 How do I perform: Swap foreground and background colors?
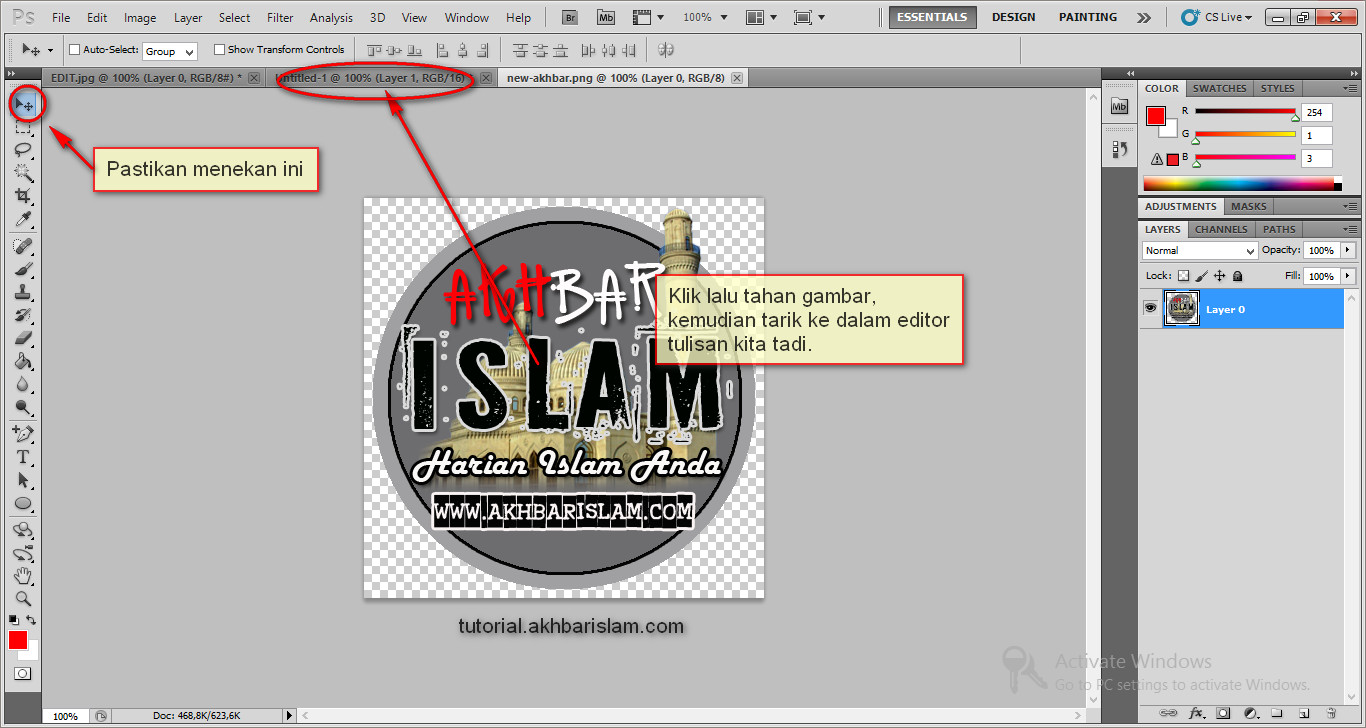pos(31,621)
